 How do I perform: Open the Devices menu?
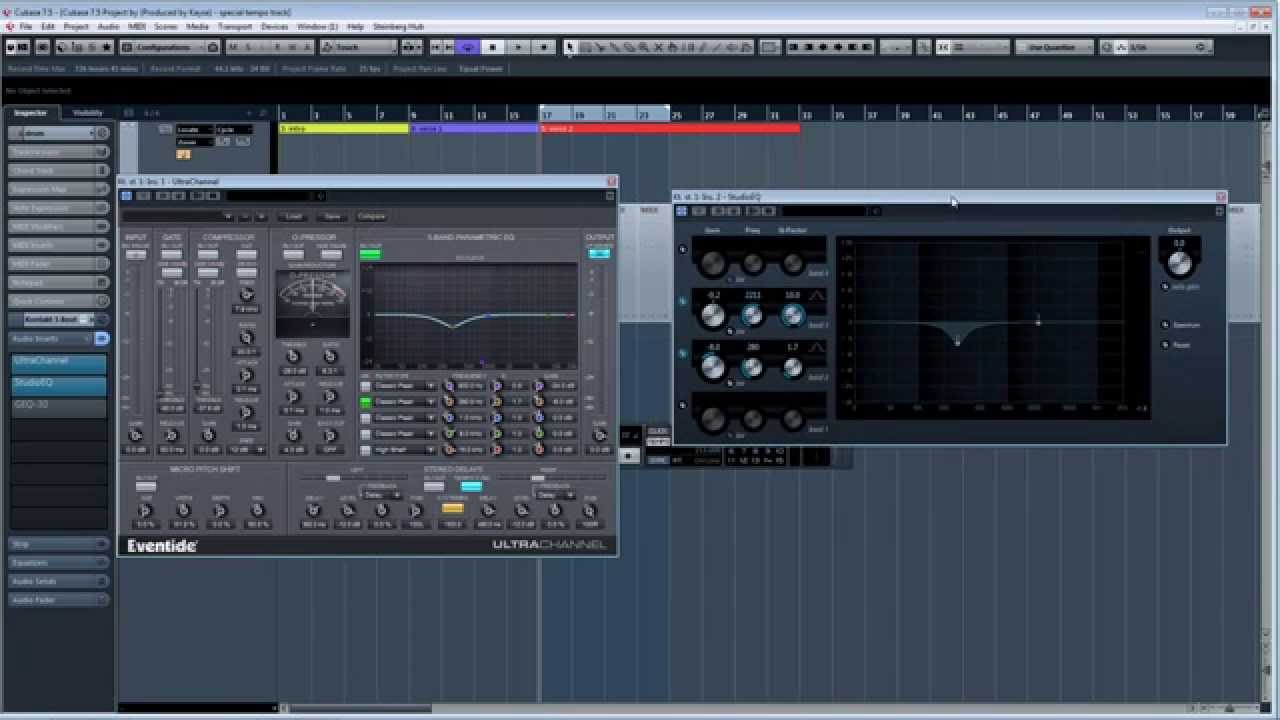pos(274,26)
